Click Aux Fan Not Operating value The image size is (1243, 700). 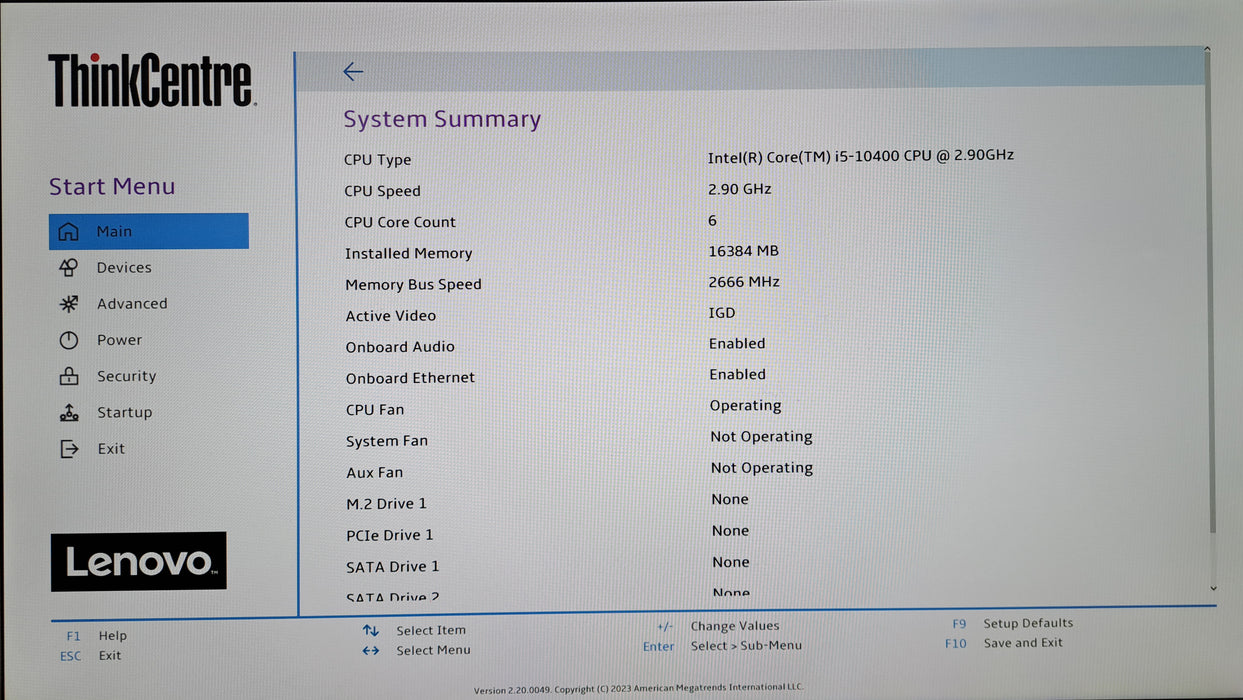[762, 468]
